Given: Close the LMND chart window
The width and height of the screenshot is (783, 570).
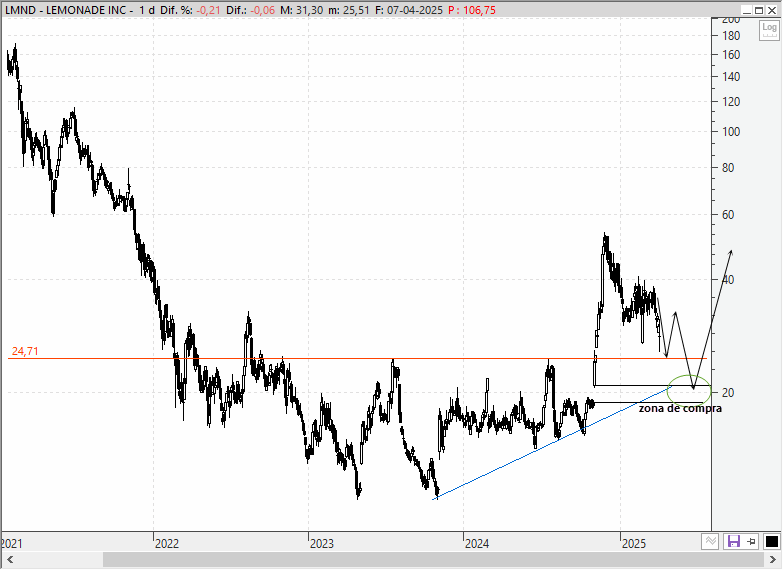Looking at the screenshot, I should (x=772, y=10).
